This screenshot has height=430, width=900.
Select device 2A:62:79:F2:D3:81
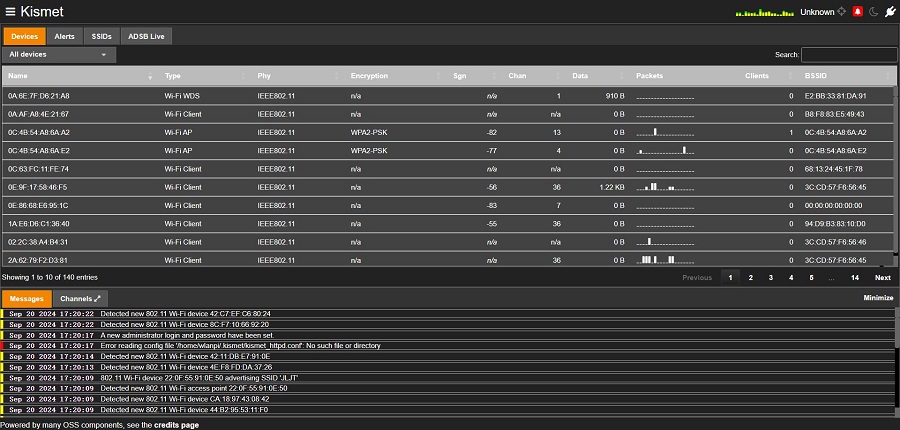(448, 259)
